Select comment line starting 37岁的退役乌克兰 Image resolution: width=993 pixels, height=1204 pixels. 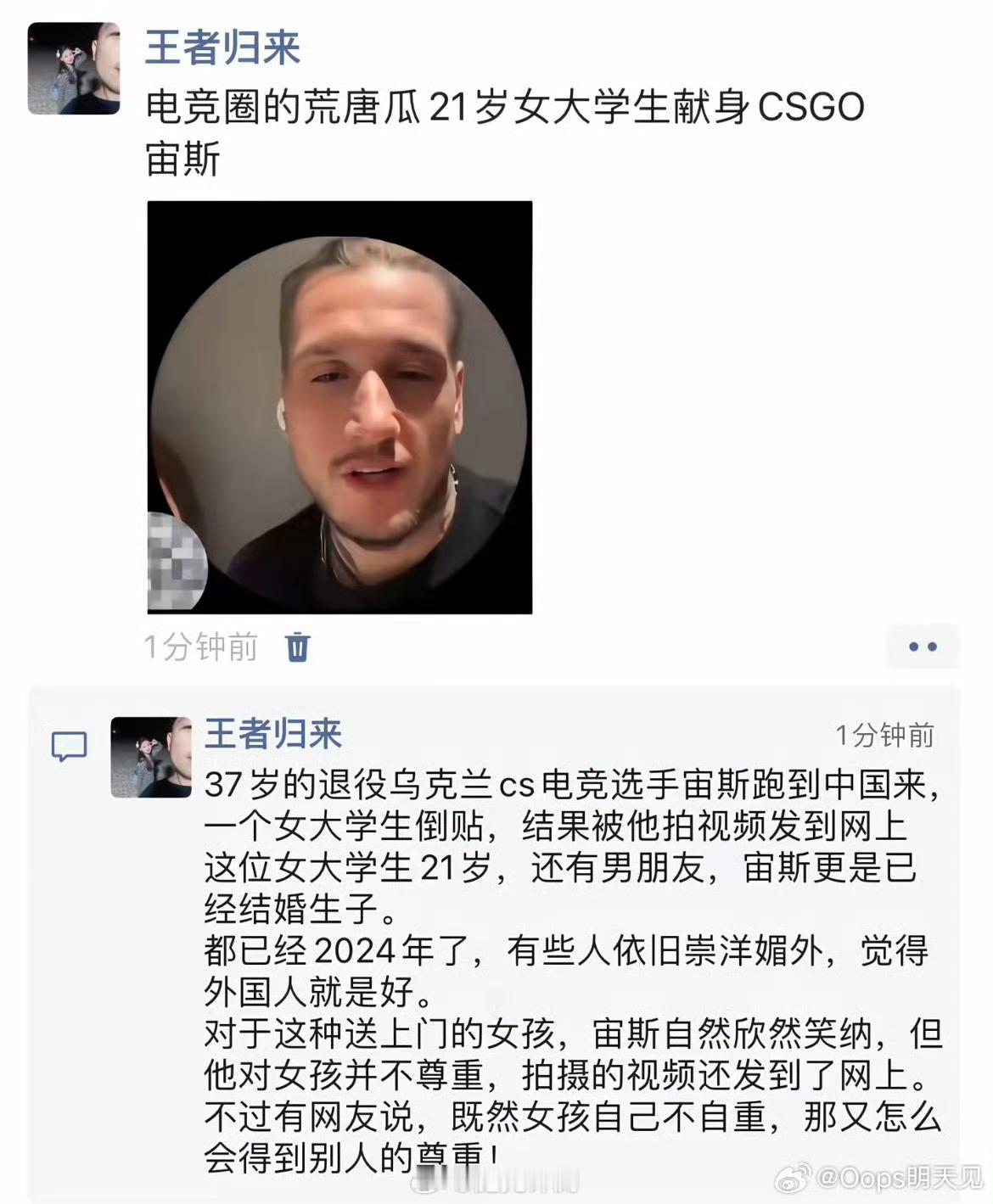[x=573, y=785]
